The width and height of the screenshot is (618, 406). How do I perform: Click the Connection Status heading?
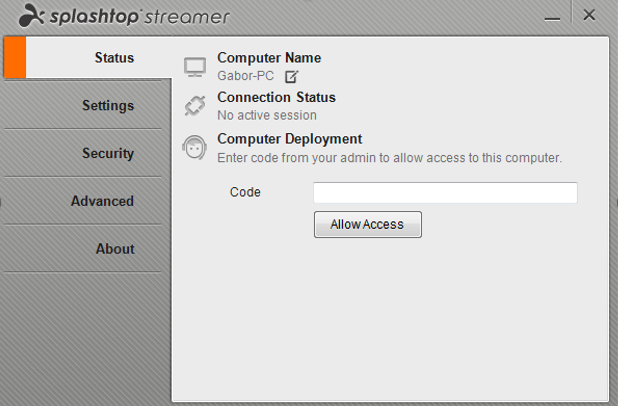[x=276, y=98]
